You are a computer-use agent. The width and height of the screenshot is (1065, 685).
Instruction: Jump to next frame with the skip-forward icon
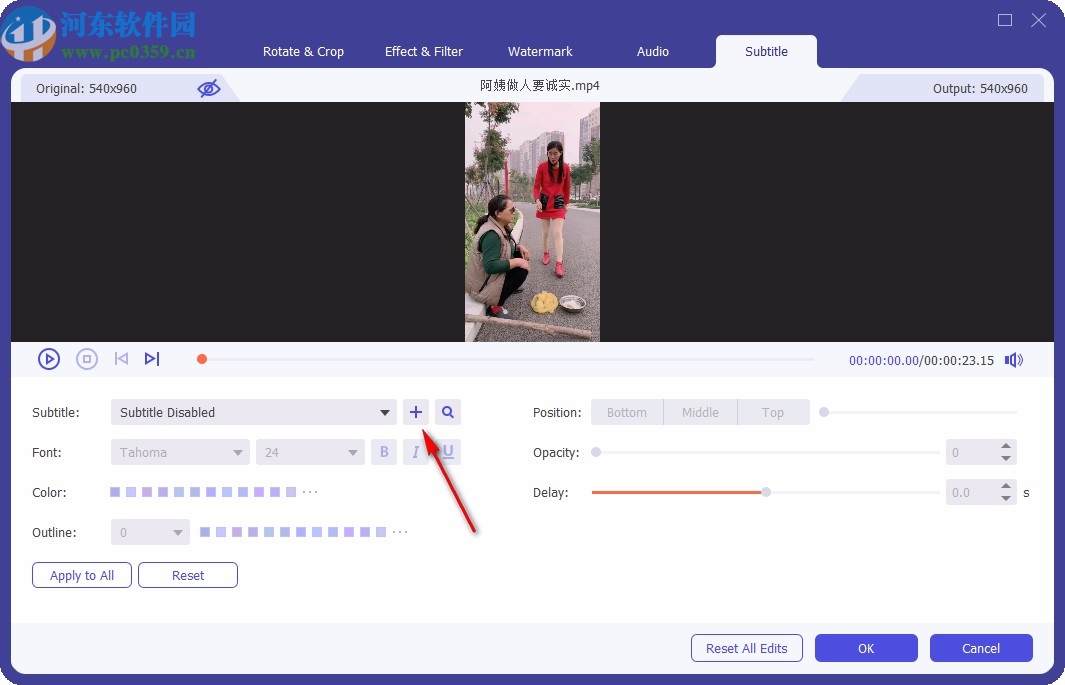point(152,358)
